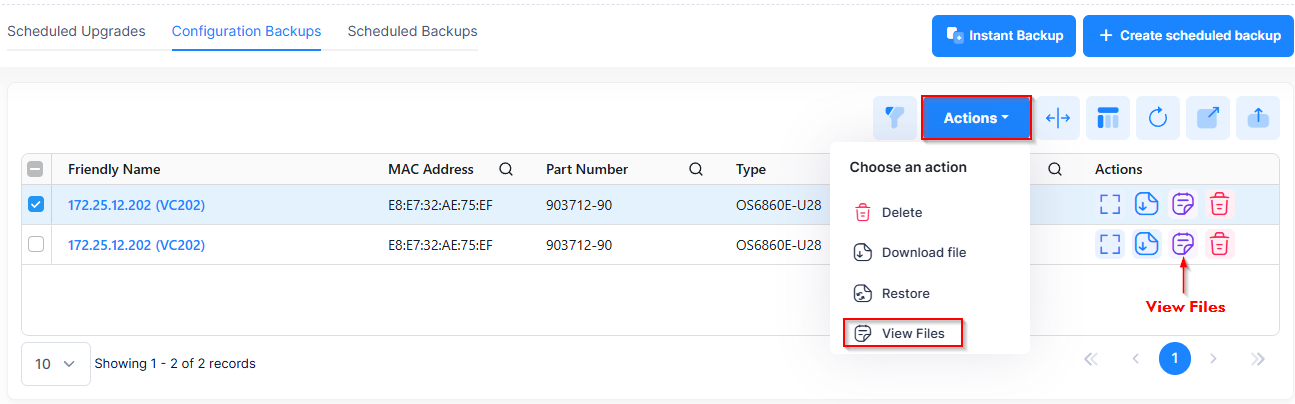Click the fit column width icon
1295x404 pixels.
[1057, 118]
